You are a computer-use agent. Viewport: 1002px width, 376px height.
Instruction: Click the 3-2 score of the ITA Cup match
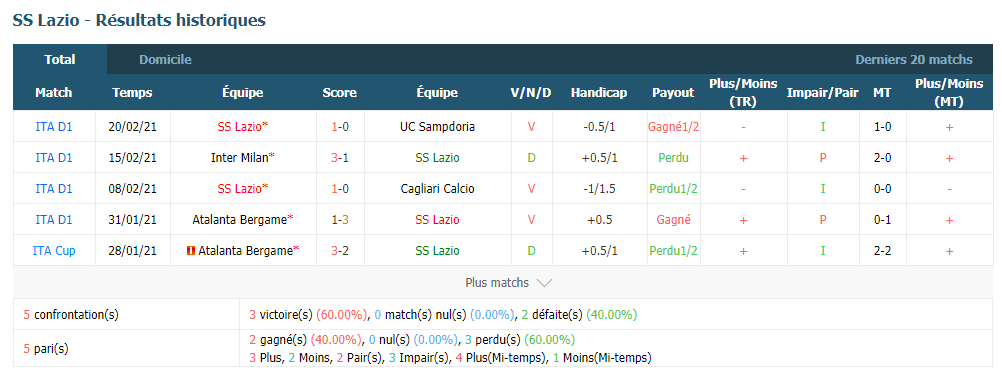[x=339, y=251]
